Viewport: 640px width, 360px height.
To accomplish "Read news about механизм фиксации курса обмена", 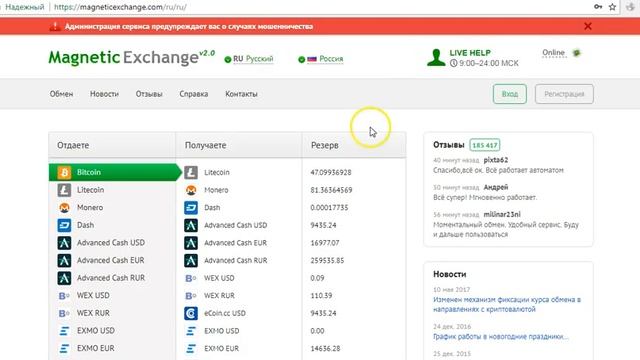I will click(507, 304).
